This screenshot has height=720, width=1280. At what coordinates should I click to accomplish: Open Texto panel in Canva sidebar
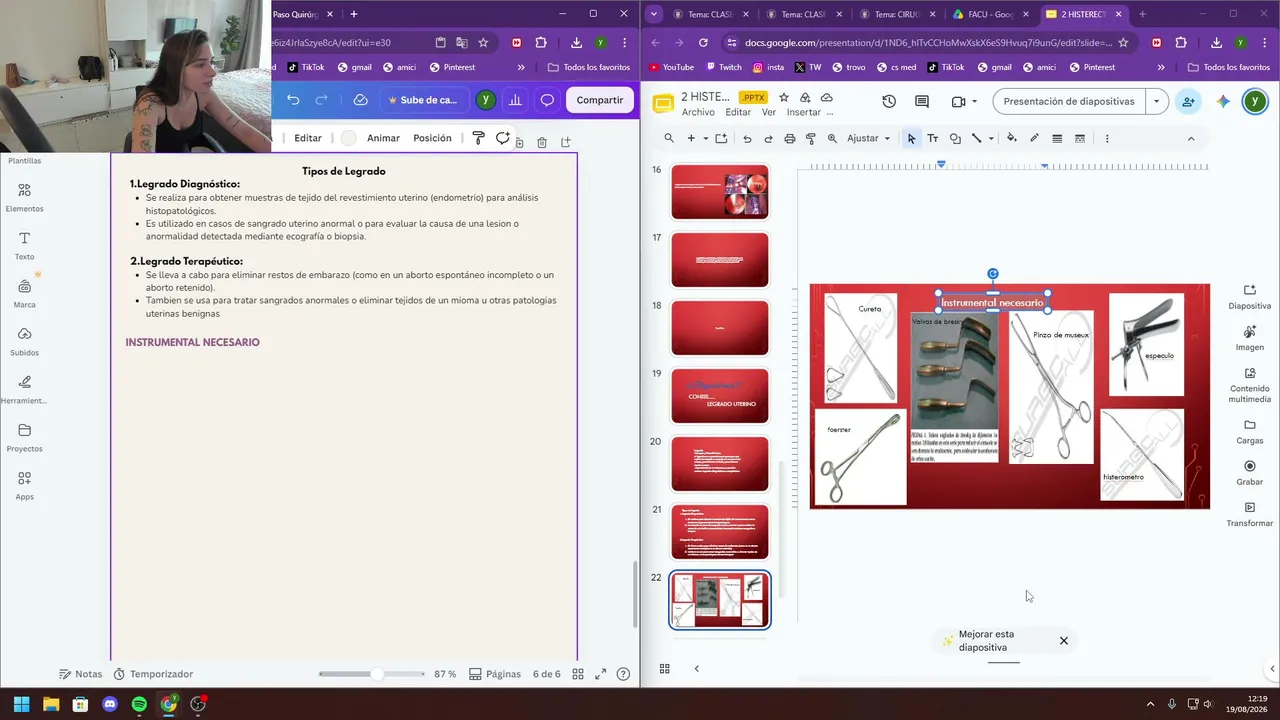24,245
